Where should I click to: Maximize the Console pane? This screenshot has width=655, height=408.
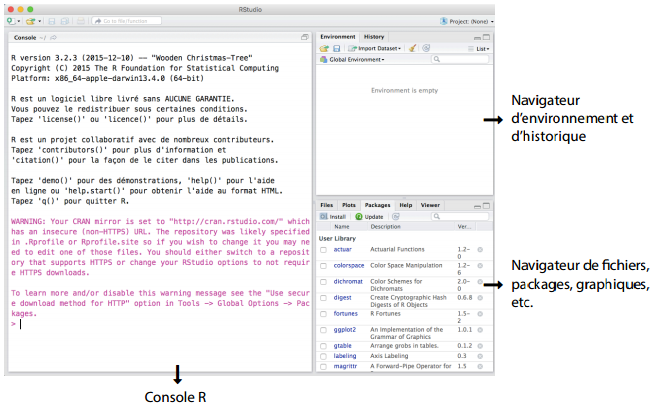tap(305, 37)
